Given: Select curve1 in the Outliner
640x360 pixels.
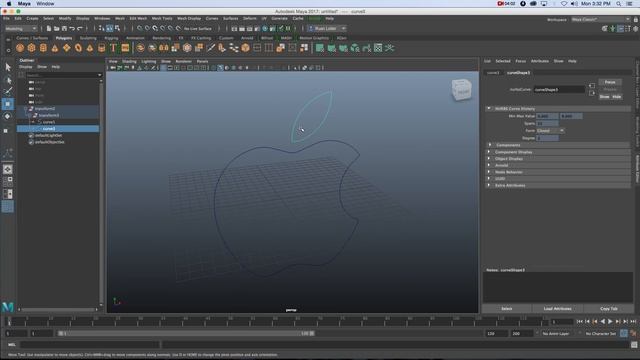Looking at the screenshot, I should click(49, 122).
